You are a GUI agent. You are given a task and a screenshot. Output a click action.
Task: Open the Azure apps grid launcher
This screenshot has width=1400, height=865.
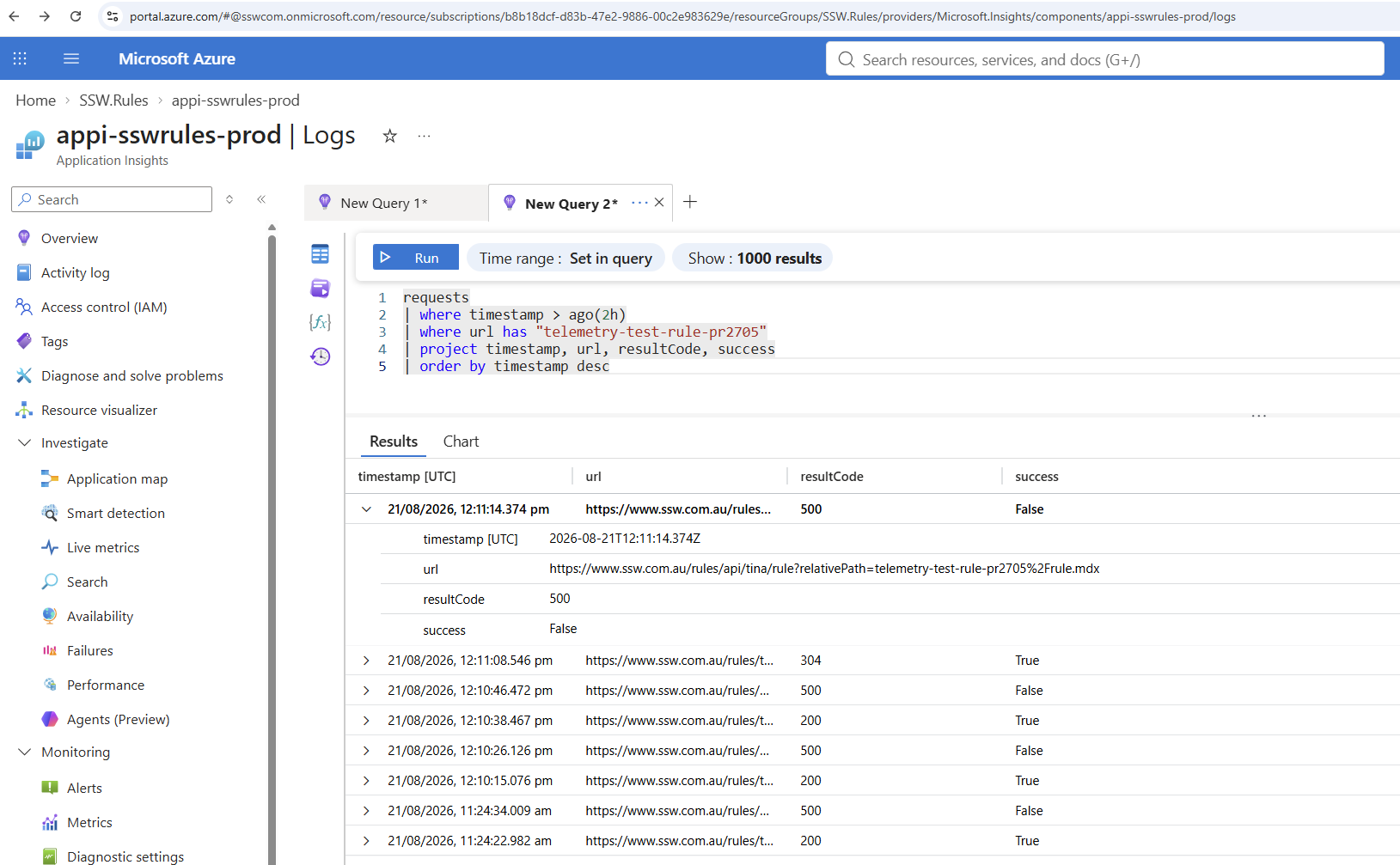tap(20, 58)
